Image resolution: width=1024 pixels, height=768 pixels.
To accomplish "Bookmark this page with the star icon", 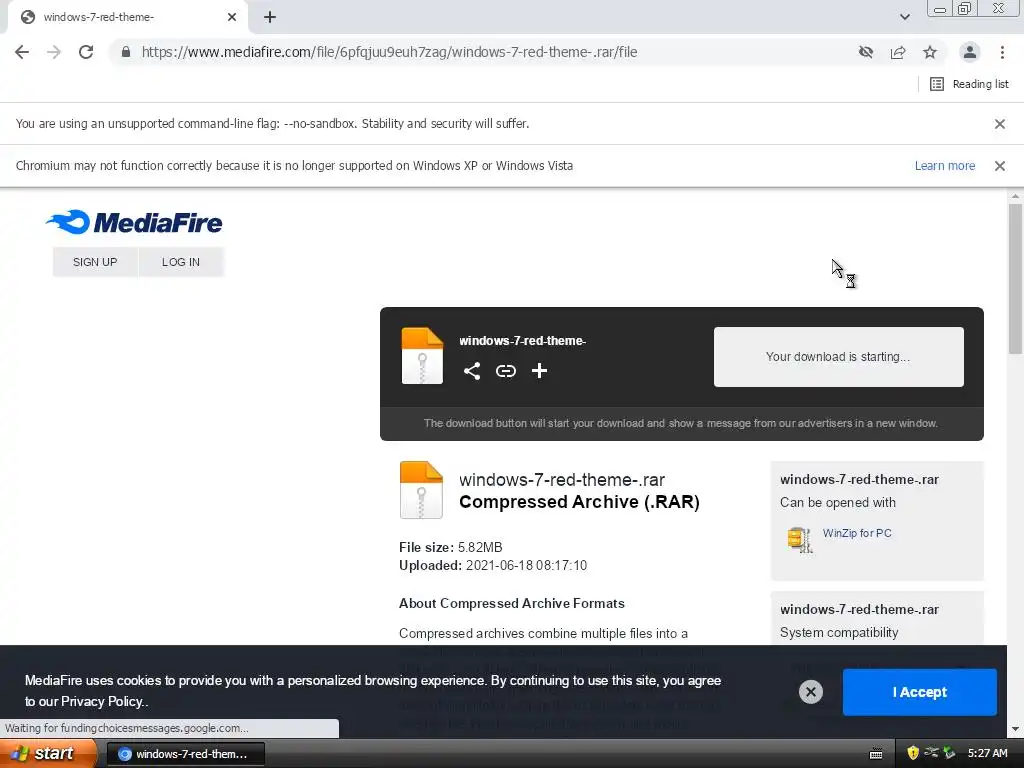I will pyautogui.click(x=930, y=52).
